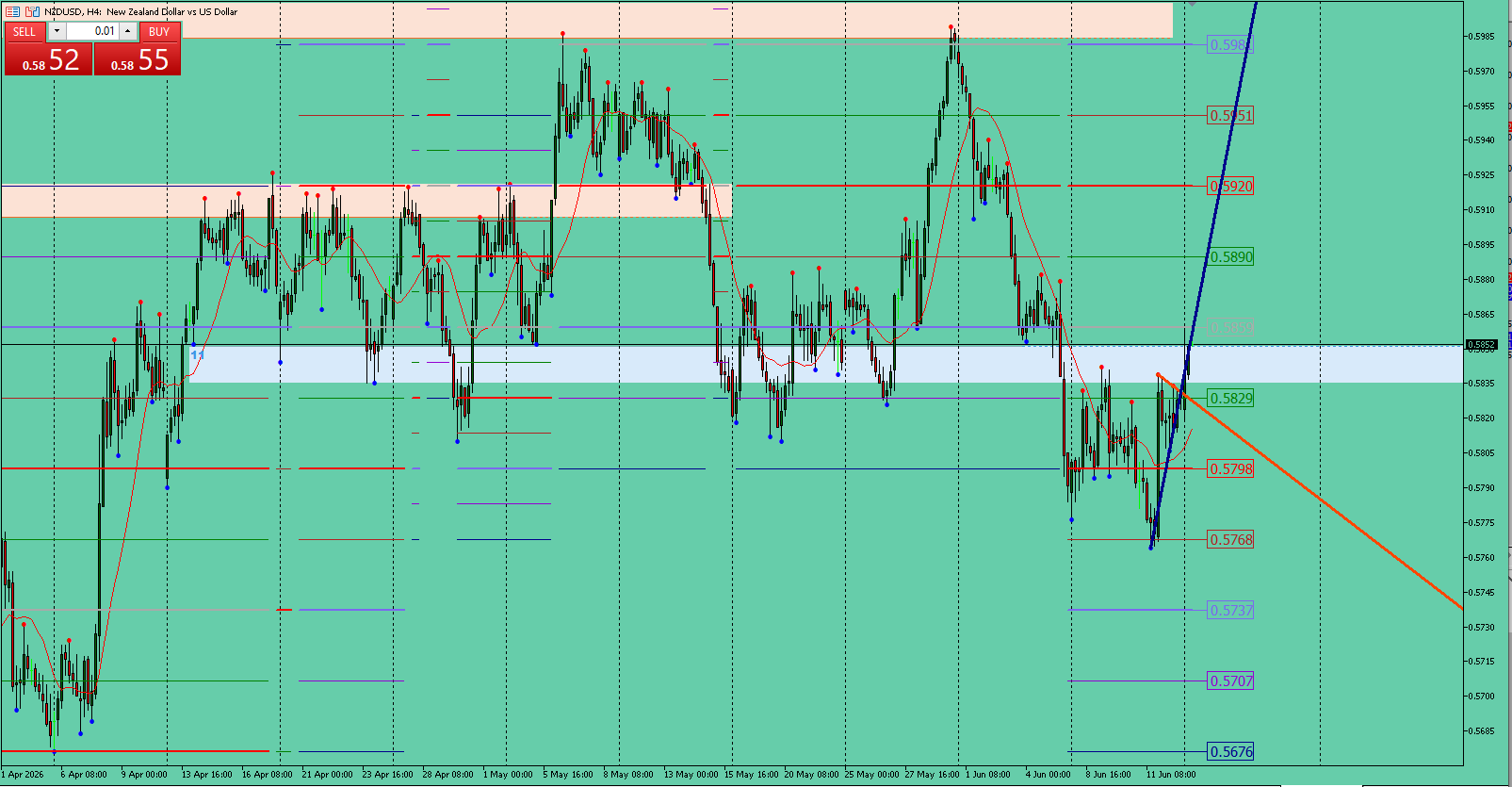Click 0.5775 on the price scale
1512x787 pixels.
coord(1482,523)
